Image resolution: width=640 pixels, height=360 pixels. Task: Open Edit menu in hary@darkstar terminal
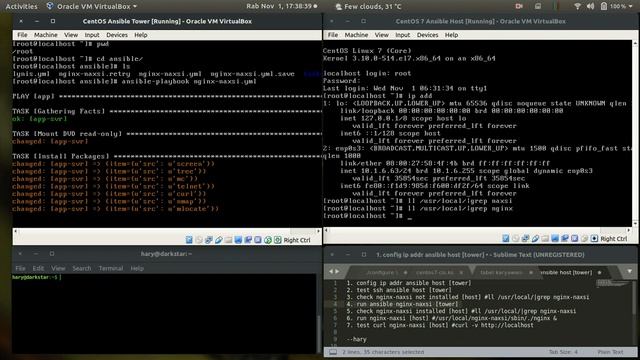coord(38,268)
